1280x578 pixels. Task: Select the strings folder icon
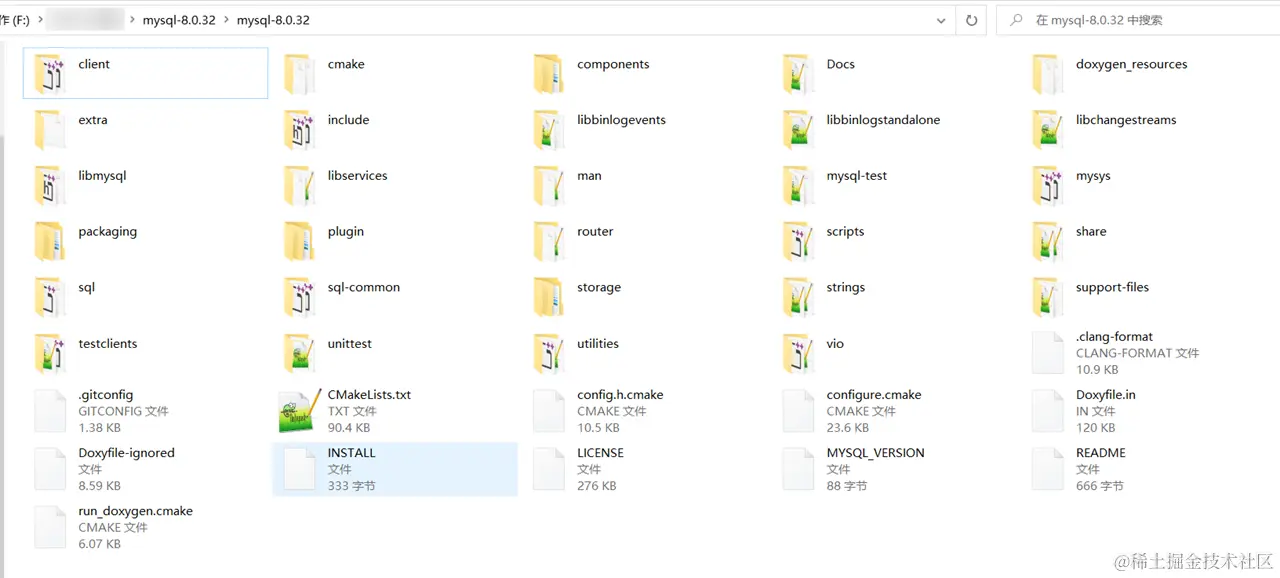point(798,298)
